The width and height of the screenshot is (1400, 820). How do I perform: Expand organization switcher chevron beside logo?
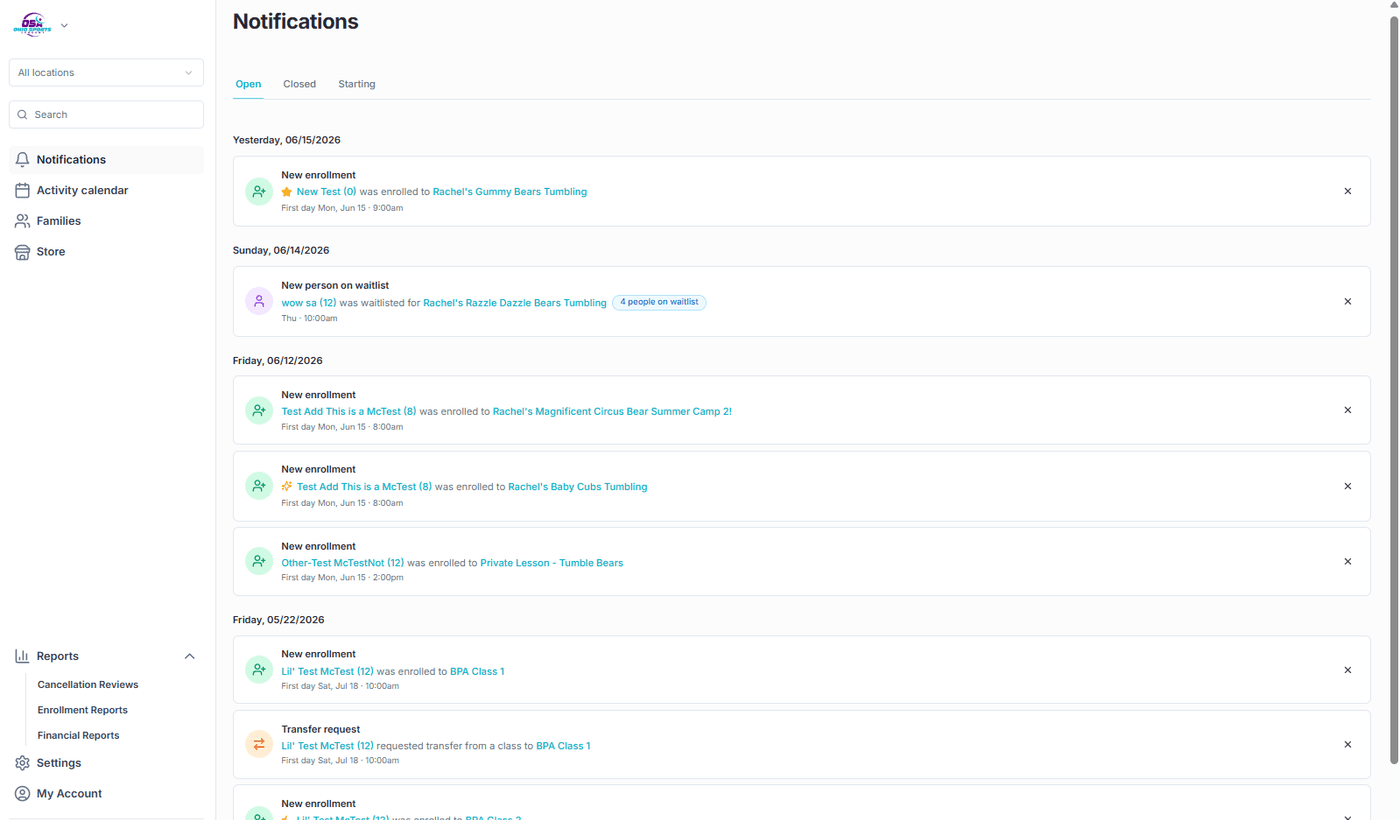point(64,26)
